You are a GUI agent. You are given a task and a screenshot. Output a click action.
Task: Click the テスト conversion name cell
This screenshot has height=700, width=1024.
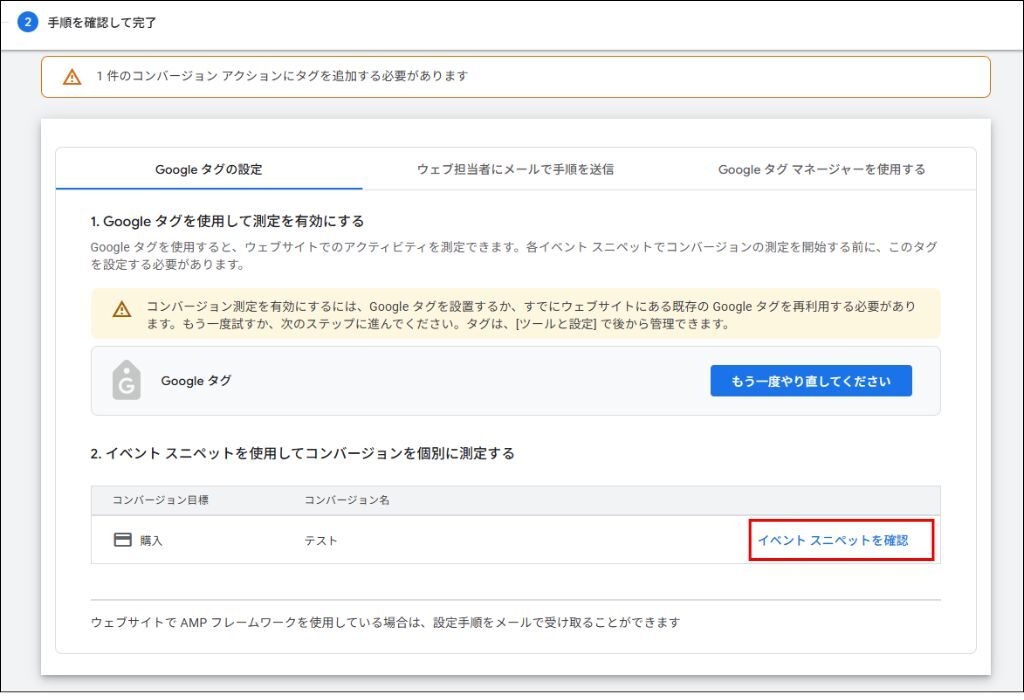pyautogui.click(x=321, y=541)
